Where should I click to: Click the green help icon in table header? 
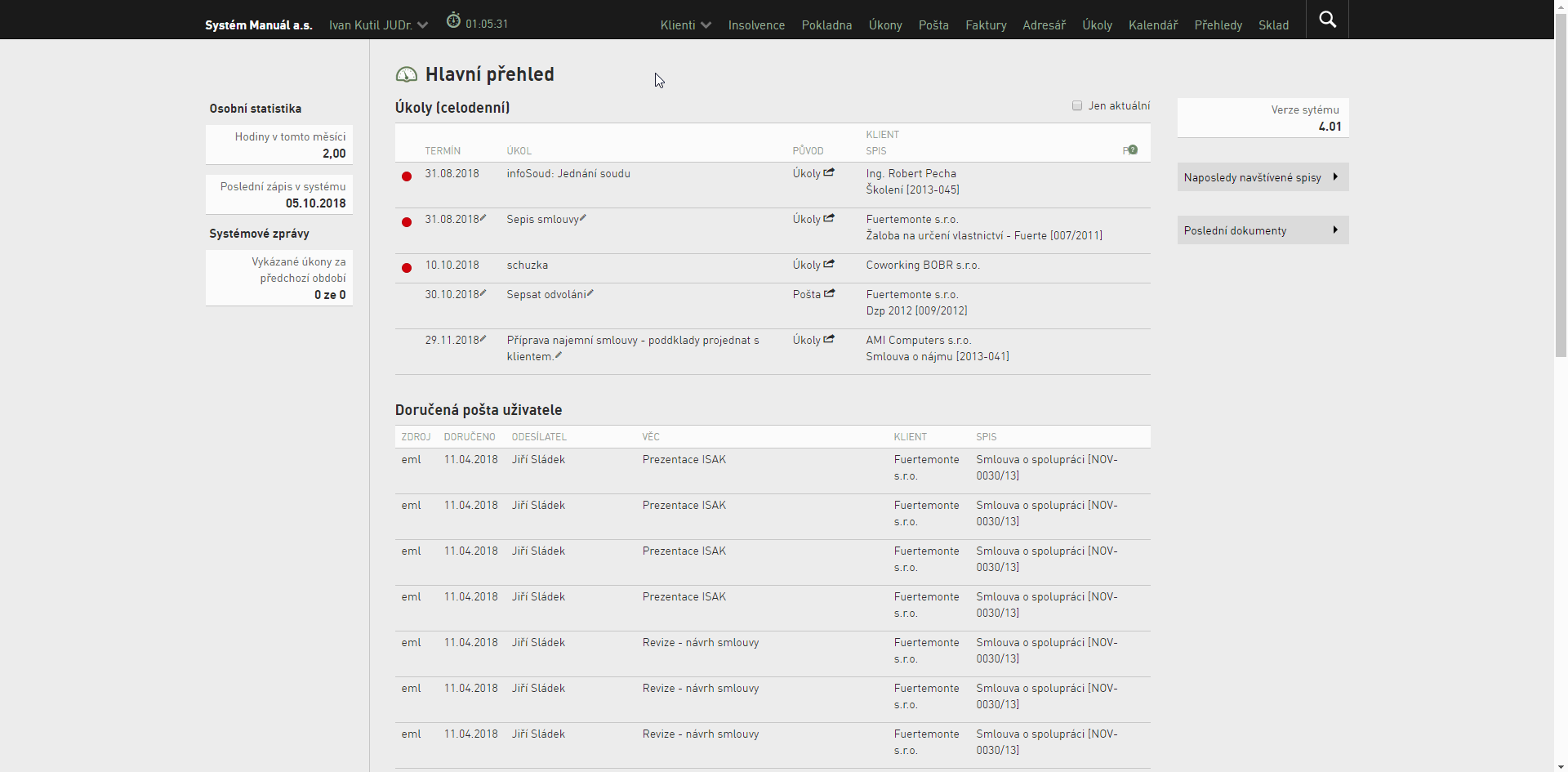1133,149
